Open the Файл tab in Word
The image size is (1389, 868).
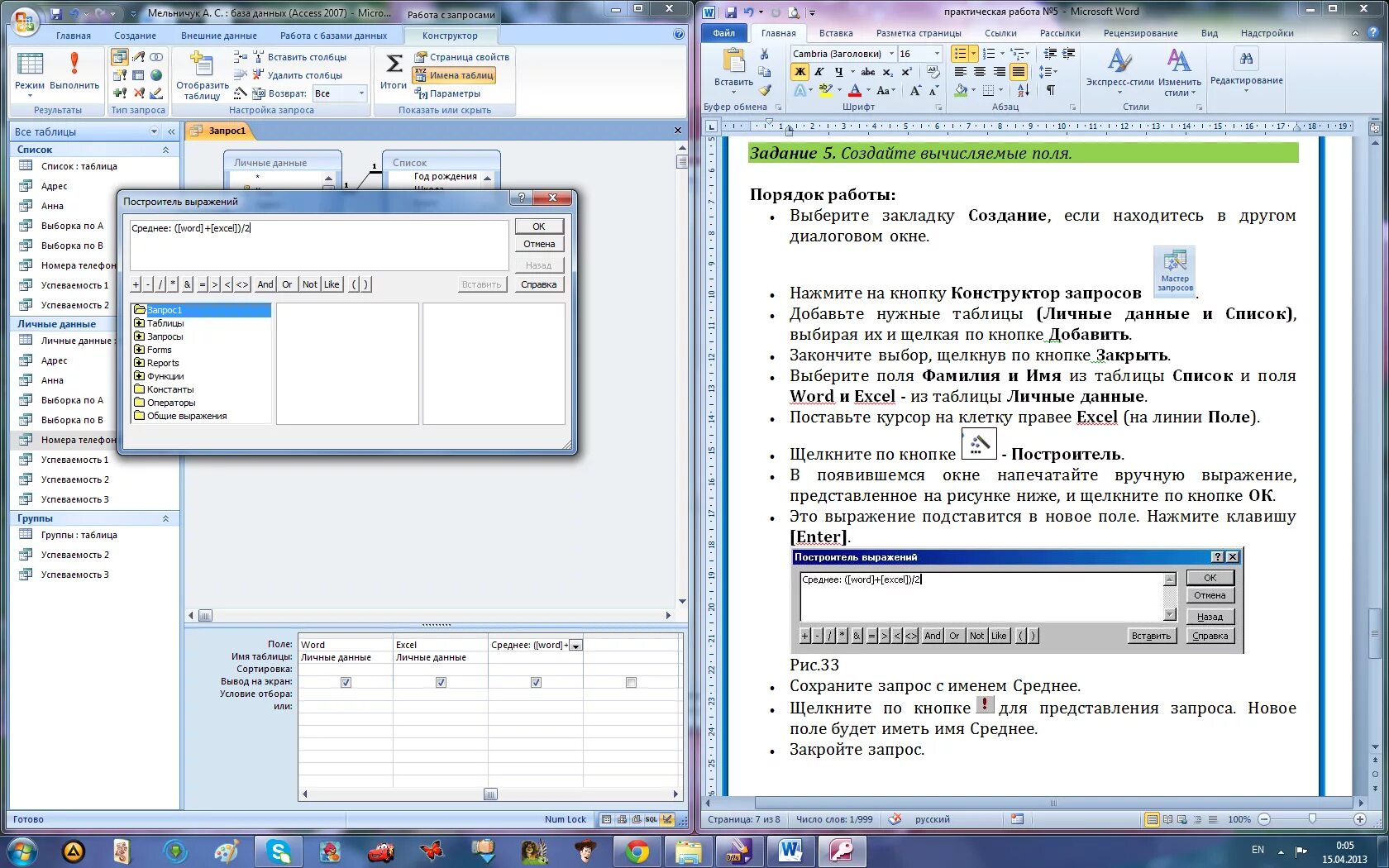click(x=723, y=33)
